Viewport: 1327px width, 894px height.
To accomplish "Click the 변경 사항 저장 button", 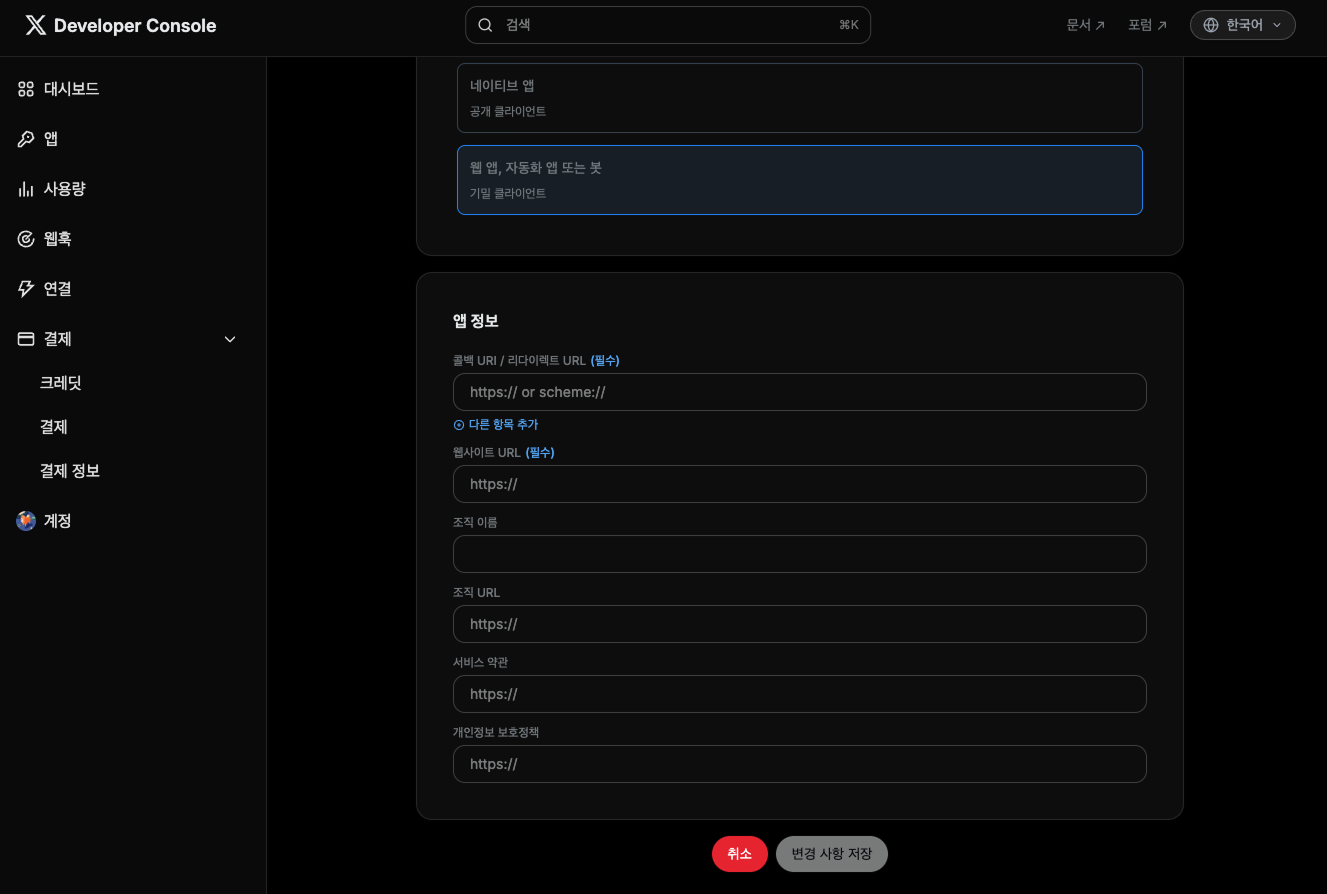I will [x=831, y=854].
